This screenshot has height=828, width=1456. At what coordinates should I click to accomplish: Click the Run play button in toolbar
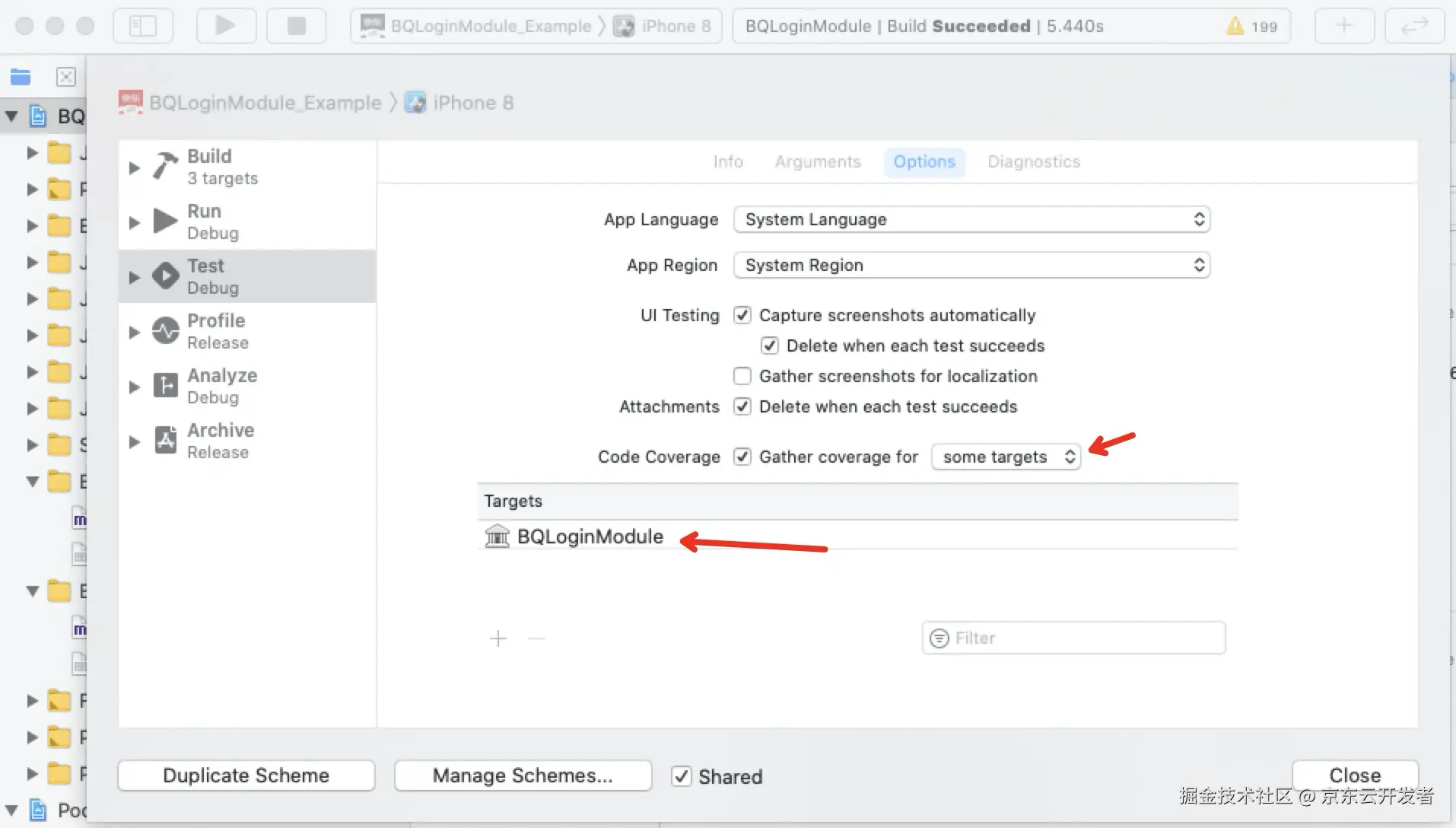pyautogui.click(x=225, y=26)
